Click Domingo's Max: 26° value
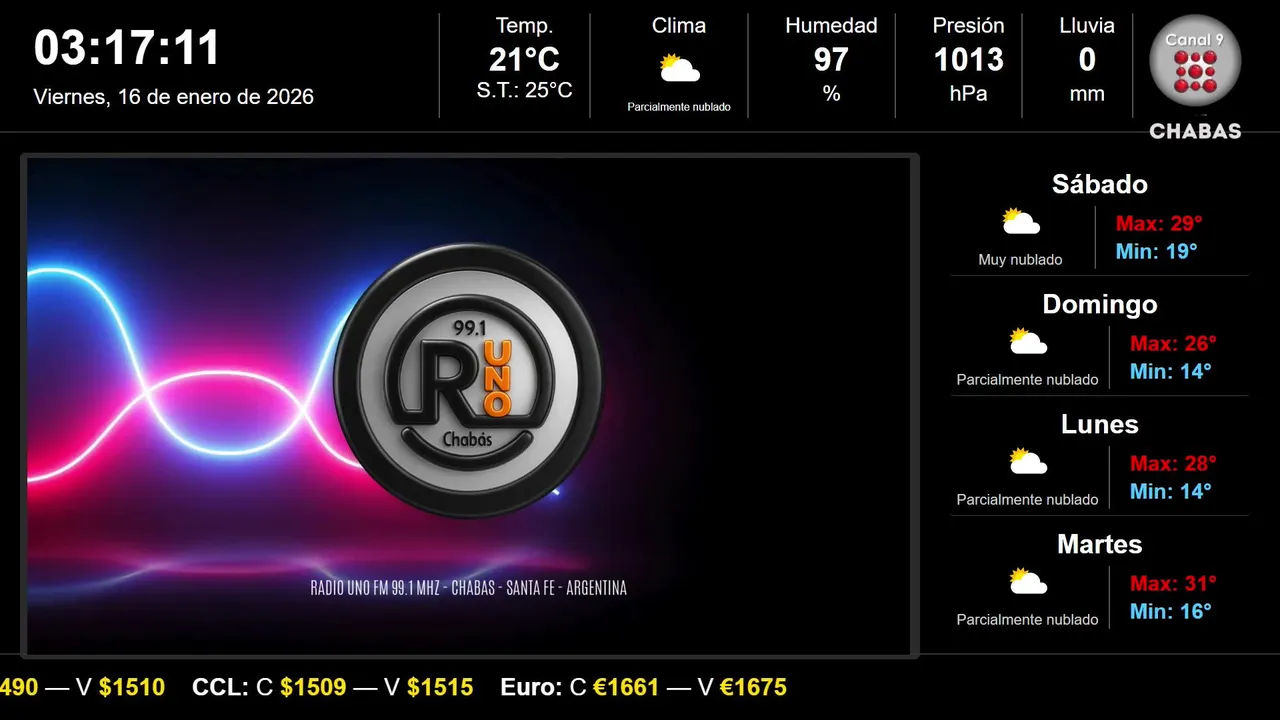Image resolution: width=1280 pixels, height=720 pixels. click(x=1173, y=343)
